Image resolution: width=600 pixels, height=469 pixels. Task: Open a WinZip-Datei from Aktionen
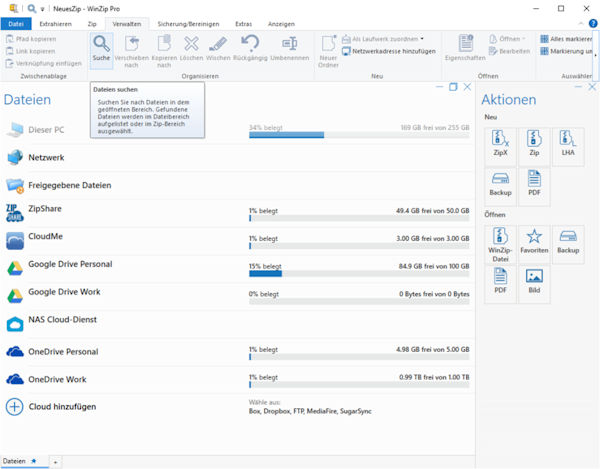click(501, 245)
